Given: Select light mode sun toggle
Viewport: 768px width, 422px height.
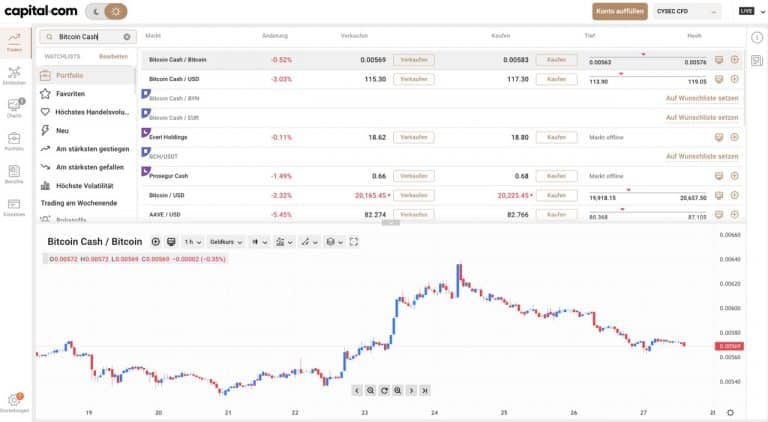Looking at the screenshot, I should point(116,11).
